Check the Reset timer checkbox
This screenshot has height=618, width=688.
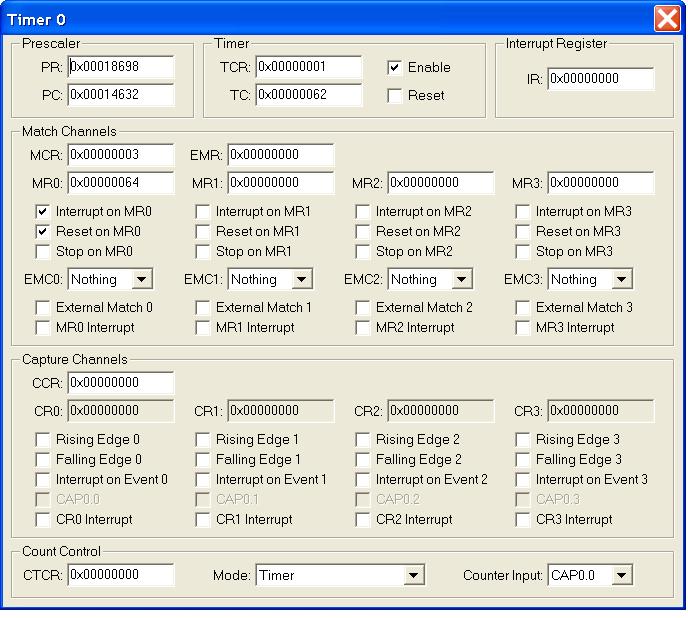(394, 96)
